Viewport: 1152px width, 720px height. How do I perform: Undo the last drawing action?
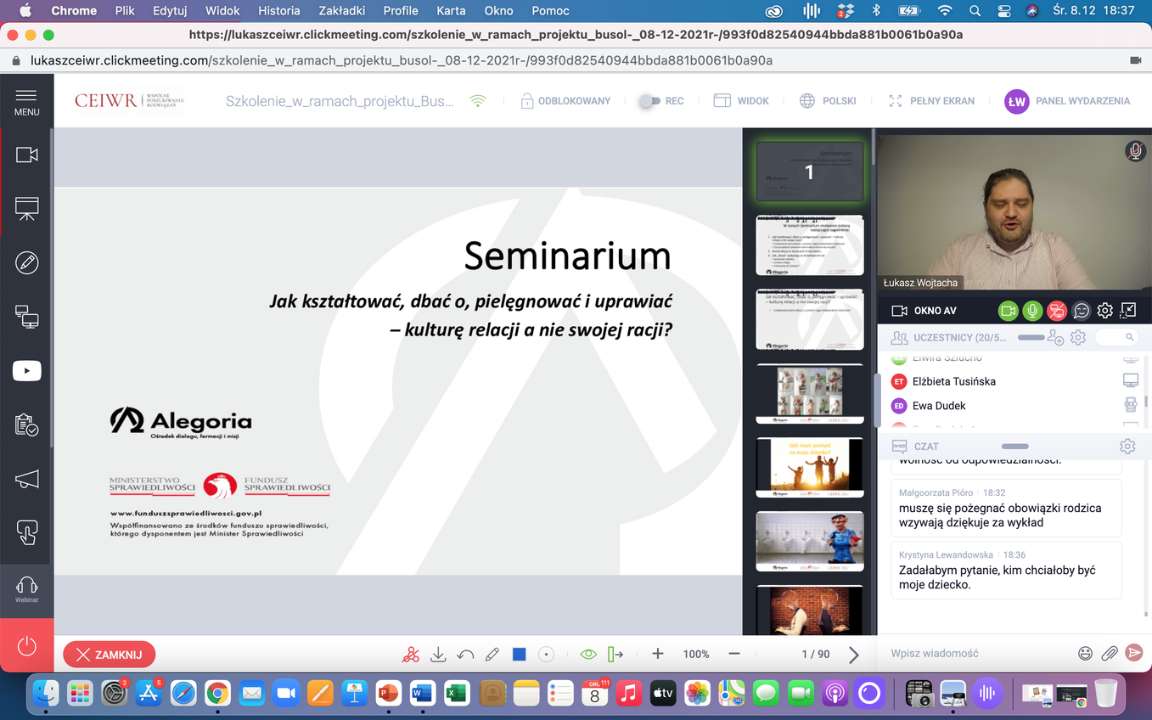(465, 654)
